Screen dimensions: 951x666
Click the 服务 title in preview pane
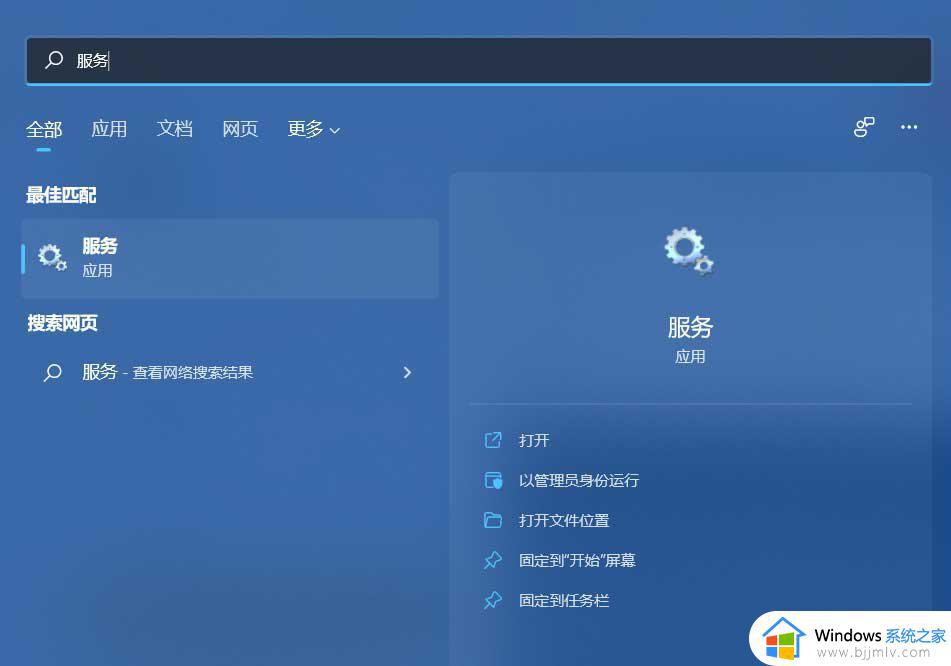click(x=690, y=328)
